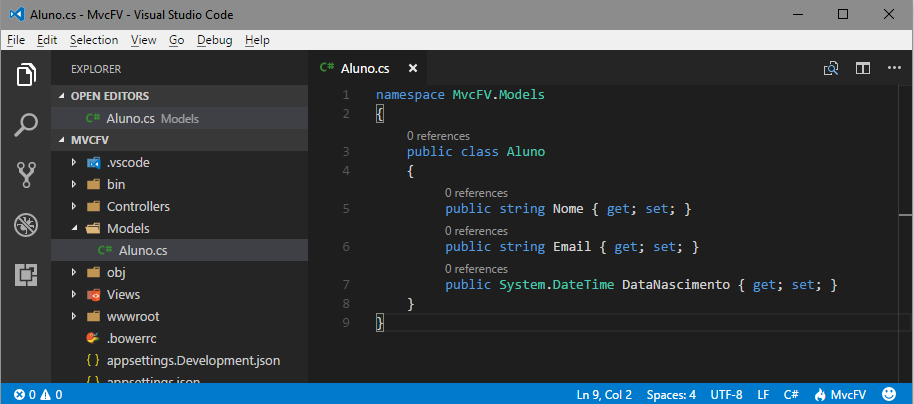Change language mode via C# status item
The image size is (914, 404).
tap(791, 395)
